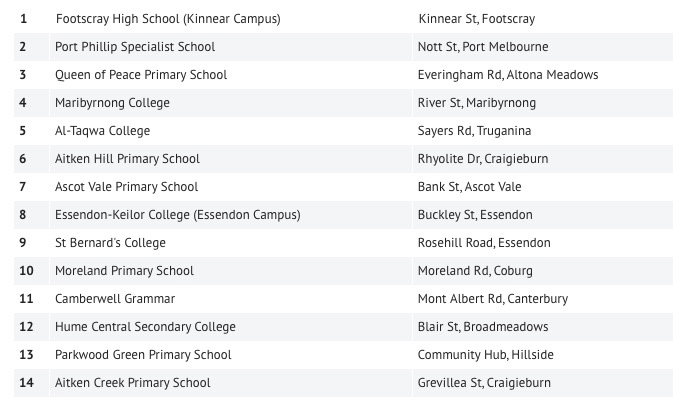Screen dimensions: 673x409
Task: Select Queen of Peace Primary School
Action: tap(141, 75)
